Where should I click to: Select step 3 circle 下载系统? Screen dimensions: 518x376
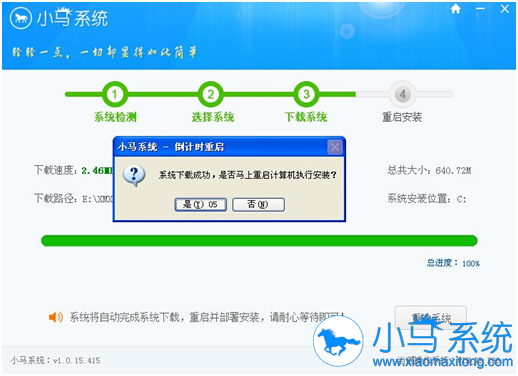coord(306,94)
